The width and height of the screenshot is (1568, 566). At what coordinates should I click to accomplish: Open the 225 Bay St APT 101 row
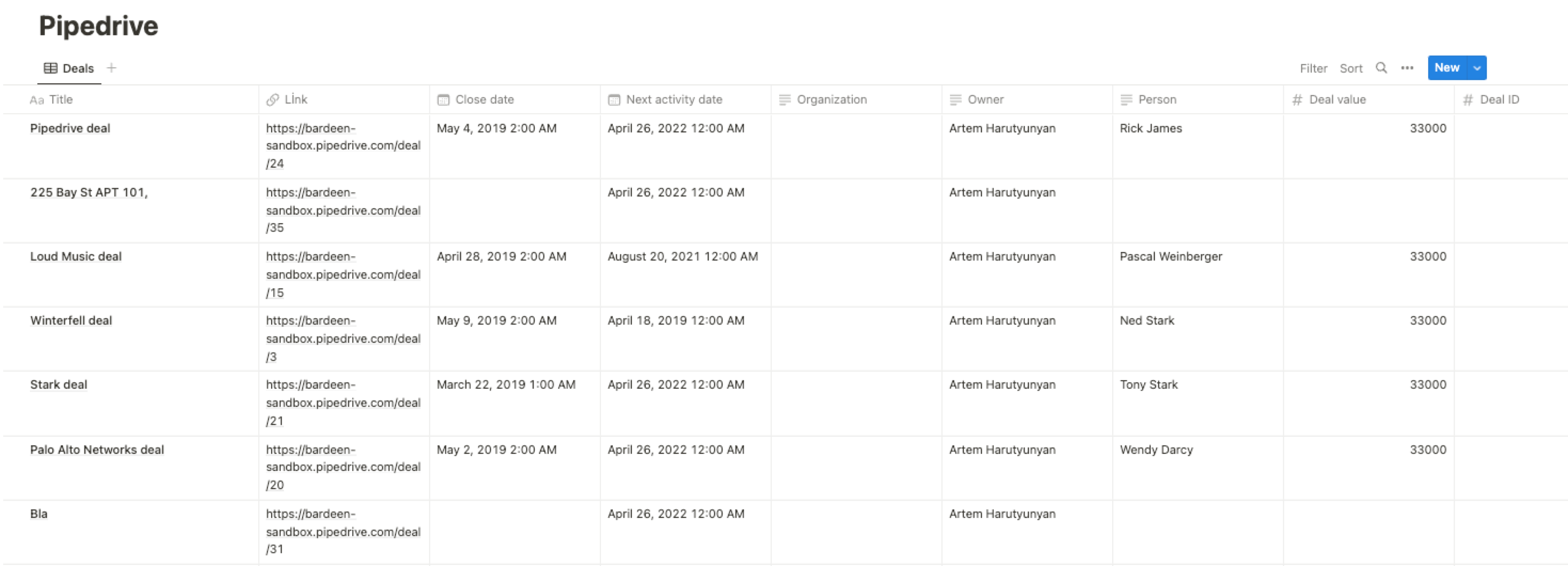(x=89, y=193)
